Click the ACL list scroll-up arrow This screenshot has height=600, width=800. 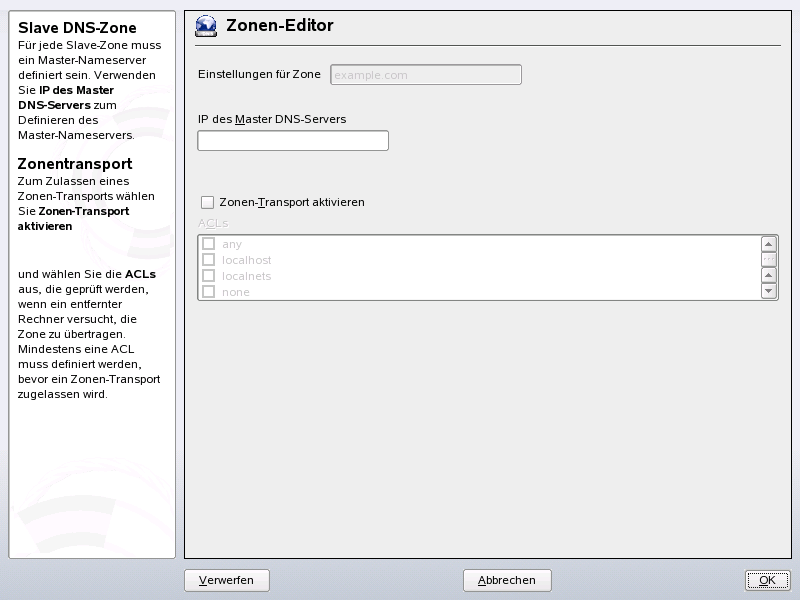(x=769, y=242)
